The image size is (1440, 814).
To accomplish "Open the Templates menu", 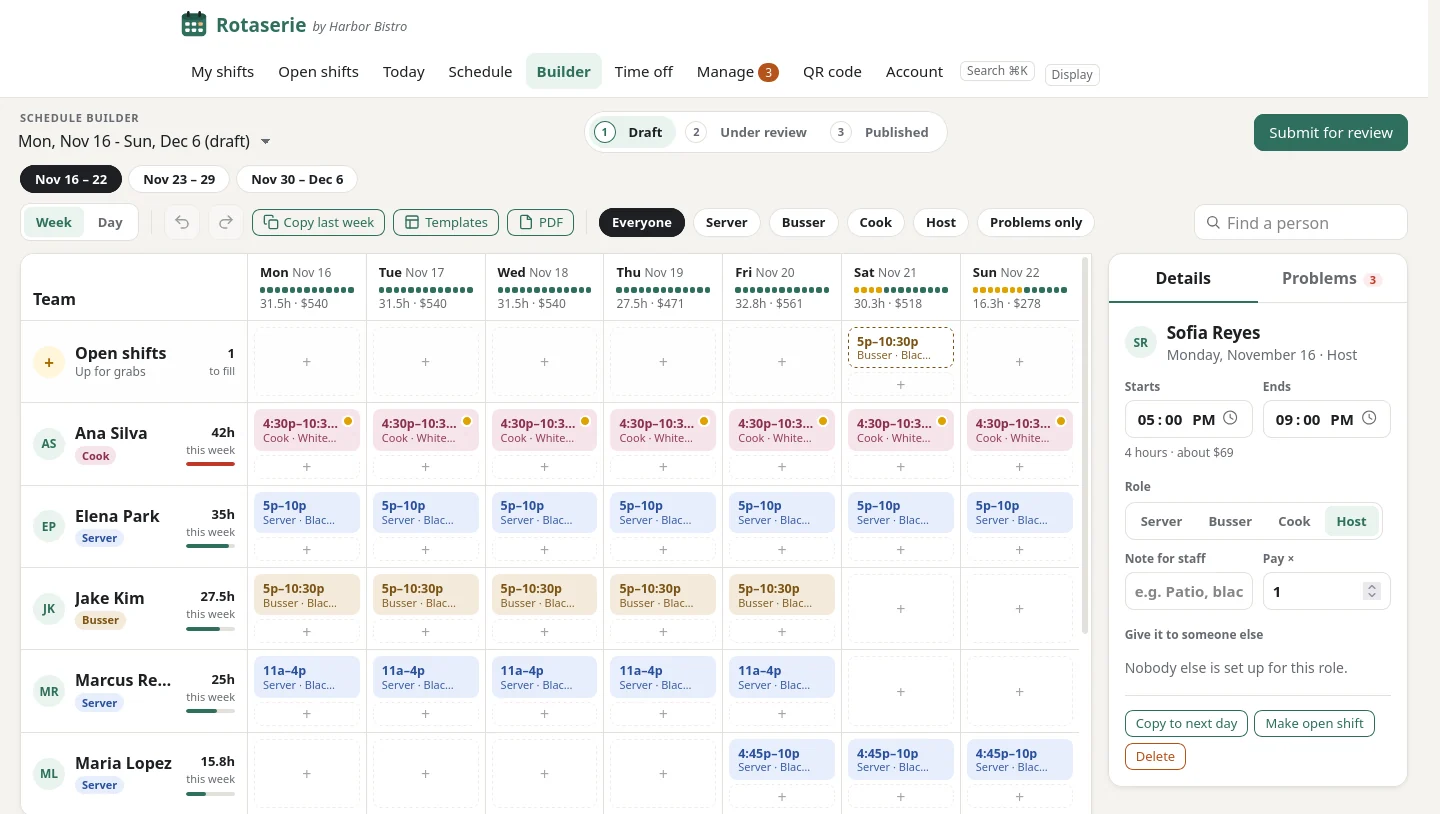I will tap(446, 222).
